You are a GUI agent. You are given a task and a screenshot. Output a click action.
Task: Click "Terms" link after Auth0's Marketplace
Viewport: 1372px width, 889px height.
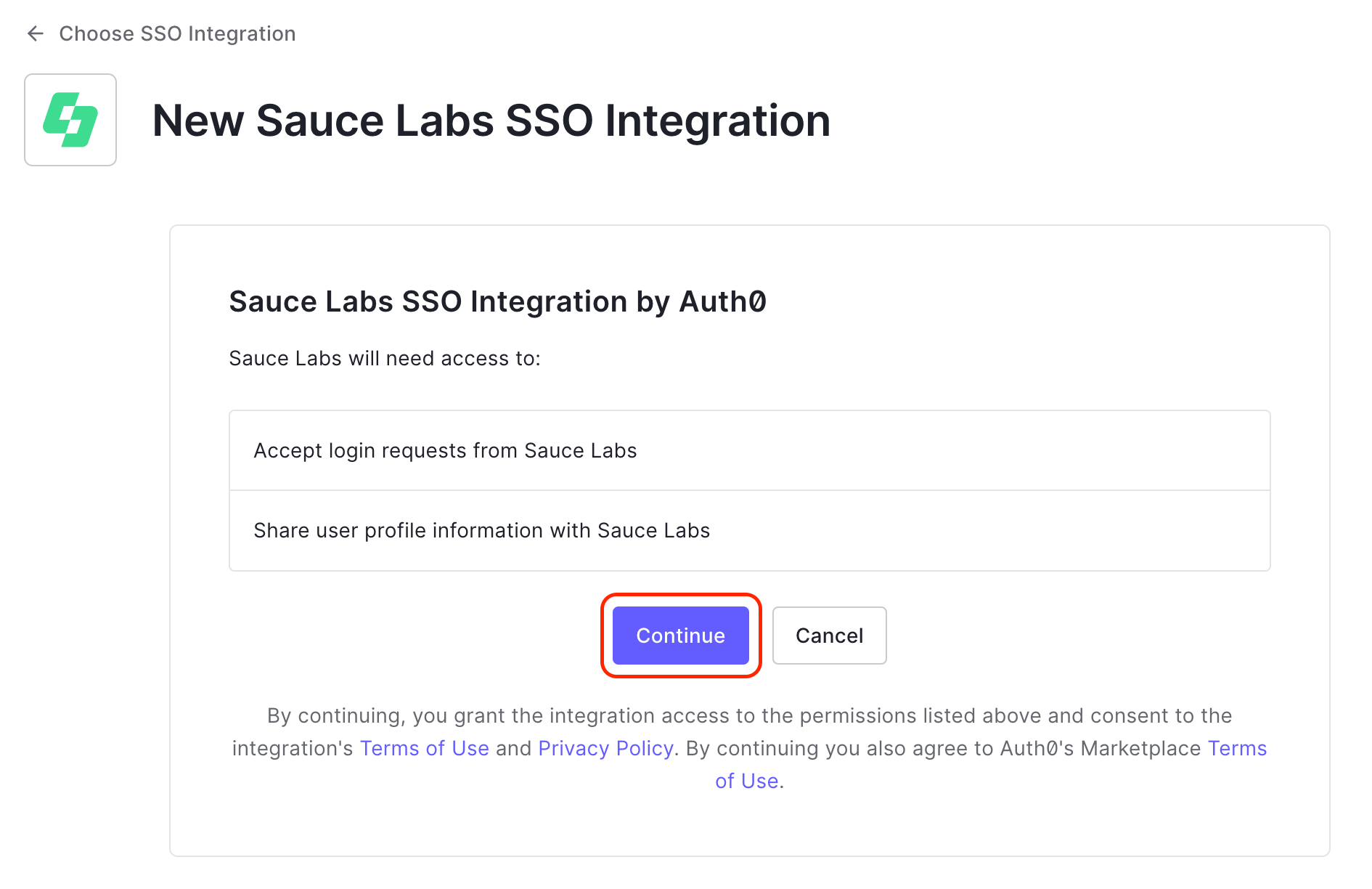pos(1237,748)
